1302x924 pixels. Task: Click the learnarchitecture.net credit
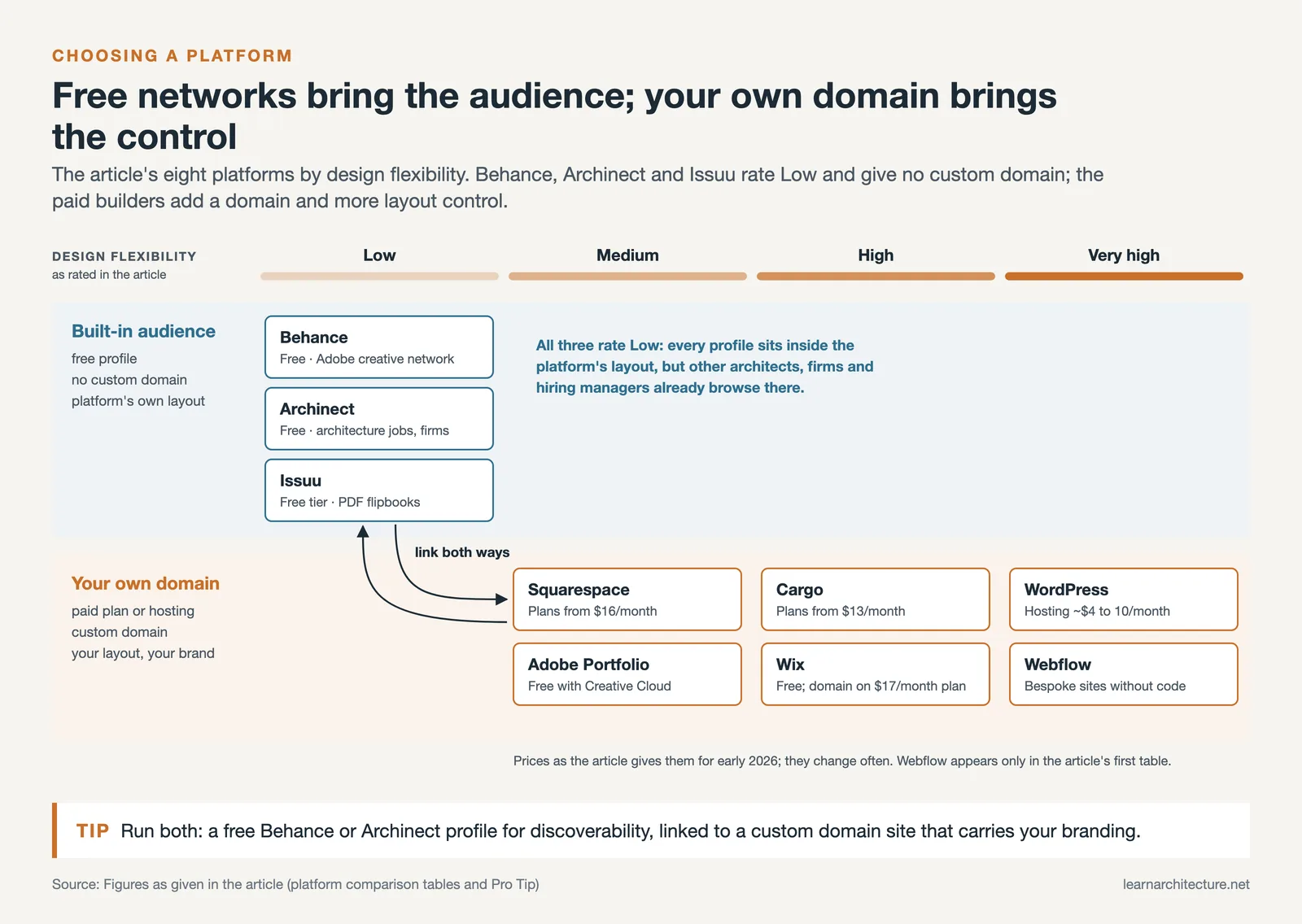[1186, 884]
